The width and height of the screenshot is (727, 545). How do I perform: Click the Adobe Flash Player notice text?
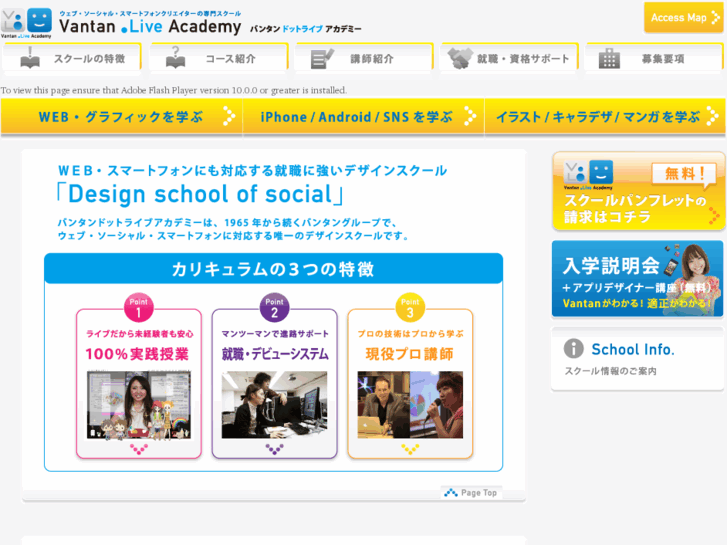coord(173,90)
